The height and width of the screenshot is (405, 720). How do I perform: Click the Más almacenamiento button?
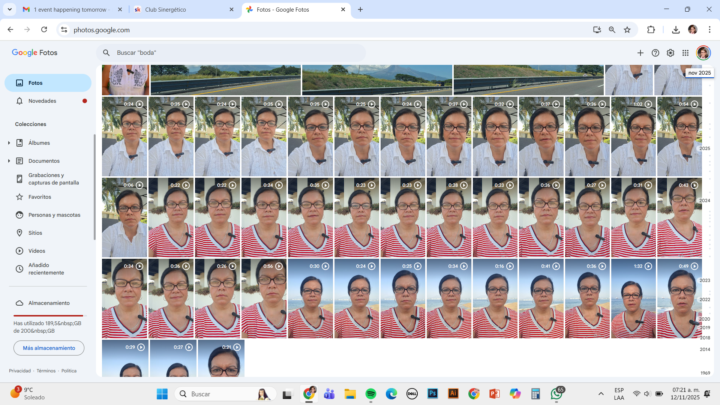tap(48, 348)
